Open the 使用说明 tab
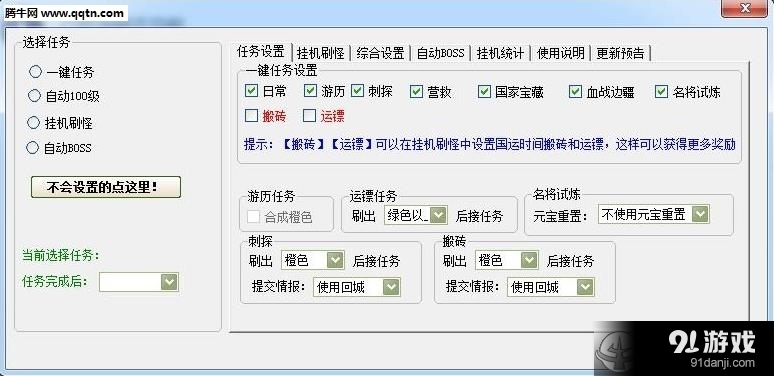Image resolution: width=774 pixels, height=376 pixels. tap(560, 52)
